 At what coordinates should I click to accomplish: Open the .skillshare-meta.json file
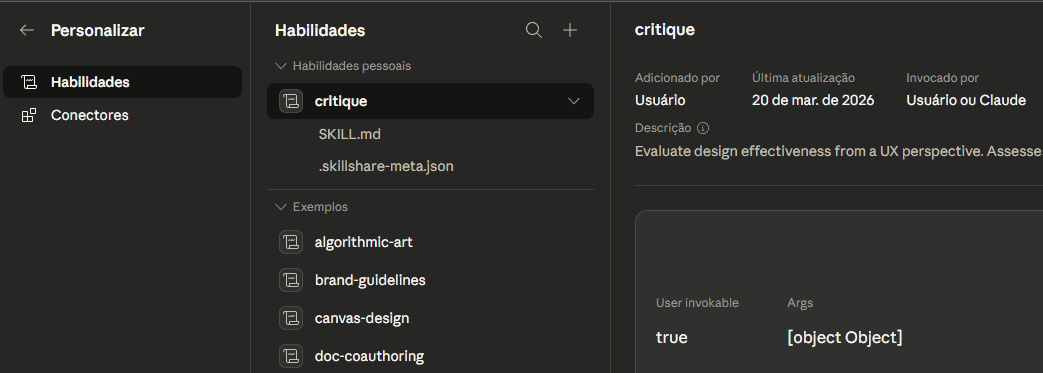point(386,166)
